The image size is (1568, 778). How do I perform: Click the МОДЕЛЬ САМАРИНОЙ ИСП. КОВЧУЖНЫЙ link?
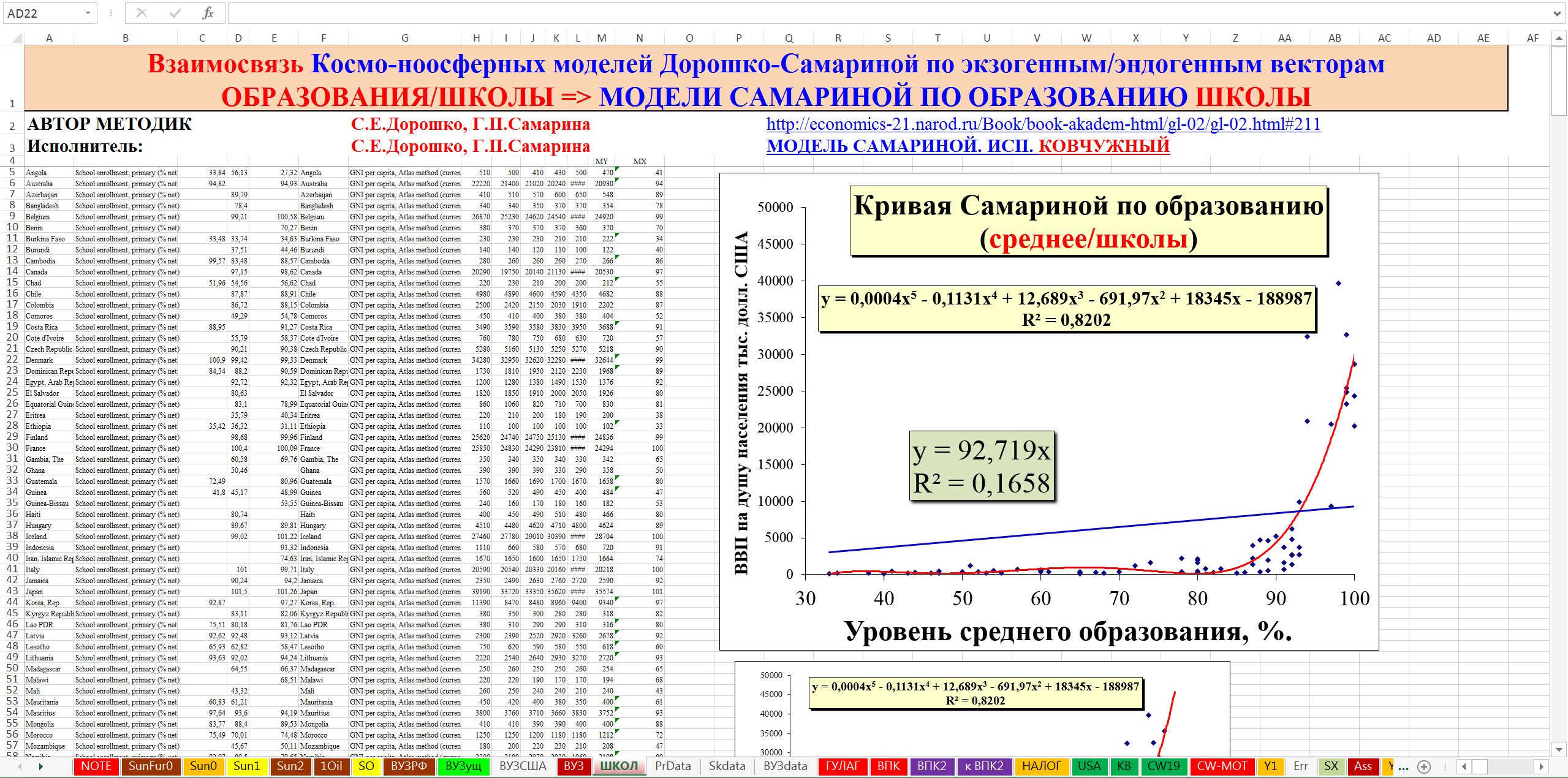(968, 146)
